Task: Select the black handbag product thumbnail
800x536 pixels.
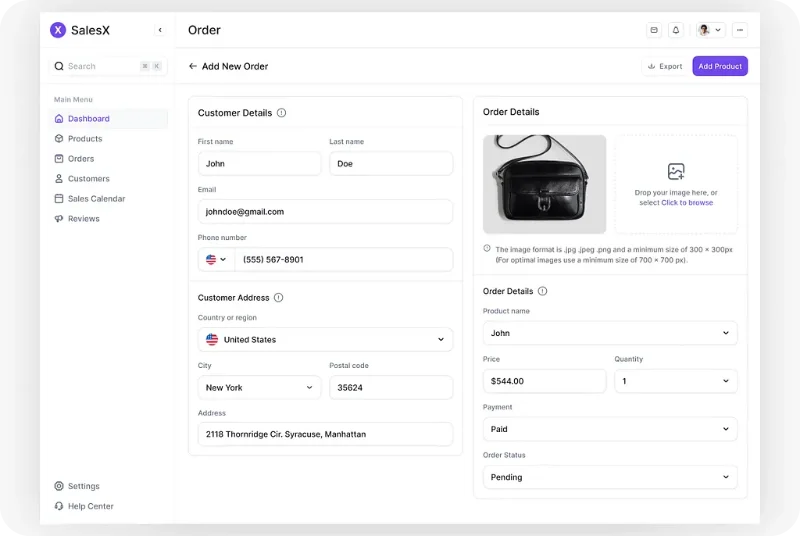Action: pyautogui.click(x=544, y=184)
